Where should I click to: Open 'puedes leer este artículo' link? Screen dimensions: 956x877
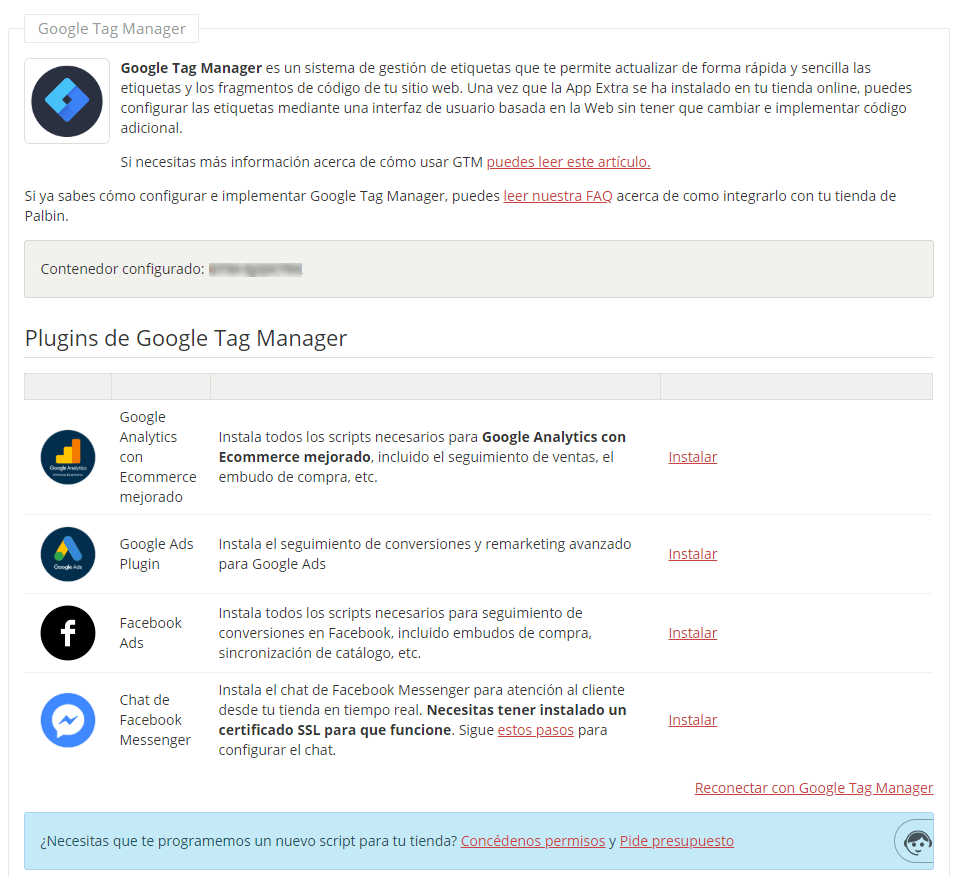pyautogui.click(x=568, y=161)
